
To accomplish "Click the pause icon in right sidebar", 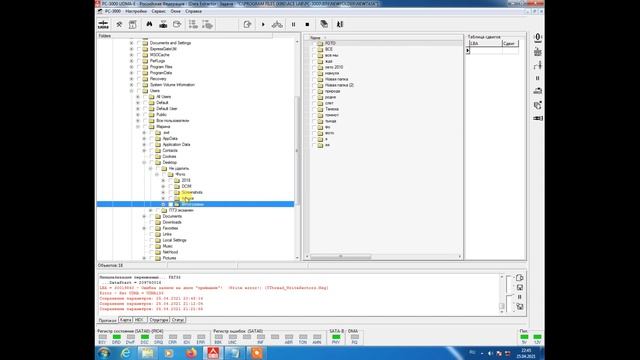I will [x=538, y=78].
